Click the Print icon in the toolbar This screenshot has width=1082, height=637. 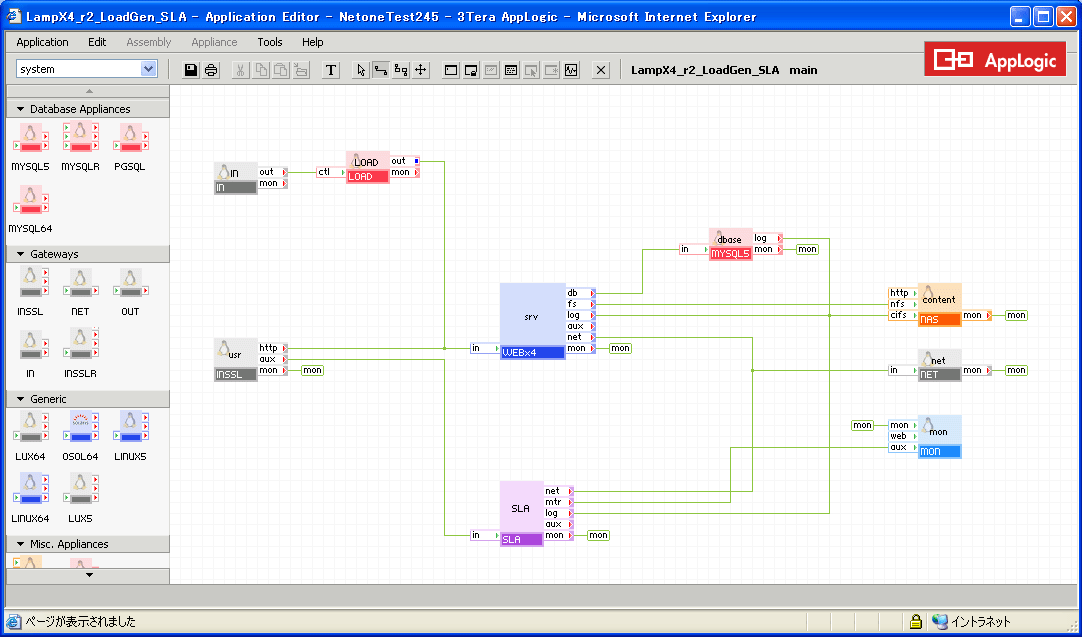coord(211,70)
